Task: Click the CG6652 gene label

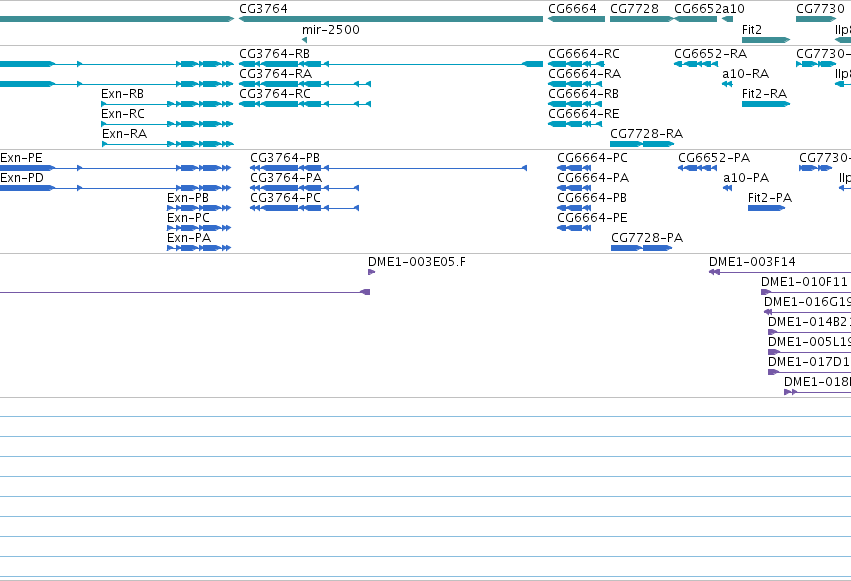Action: (698, 9)
